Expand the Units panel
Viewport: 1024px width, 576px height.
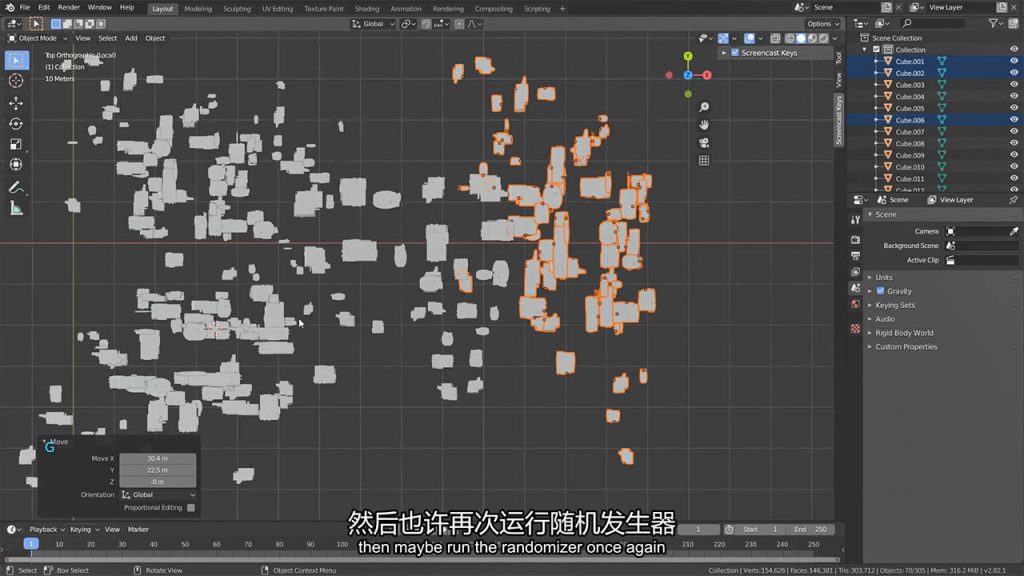click(884, 278)
